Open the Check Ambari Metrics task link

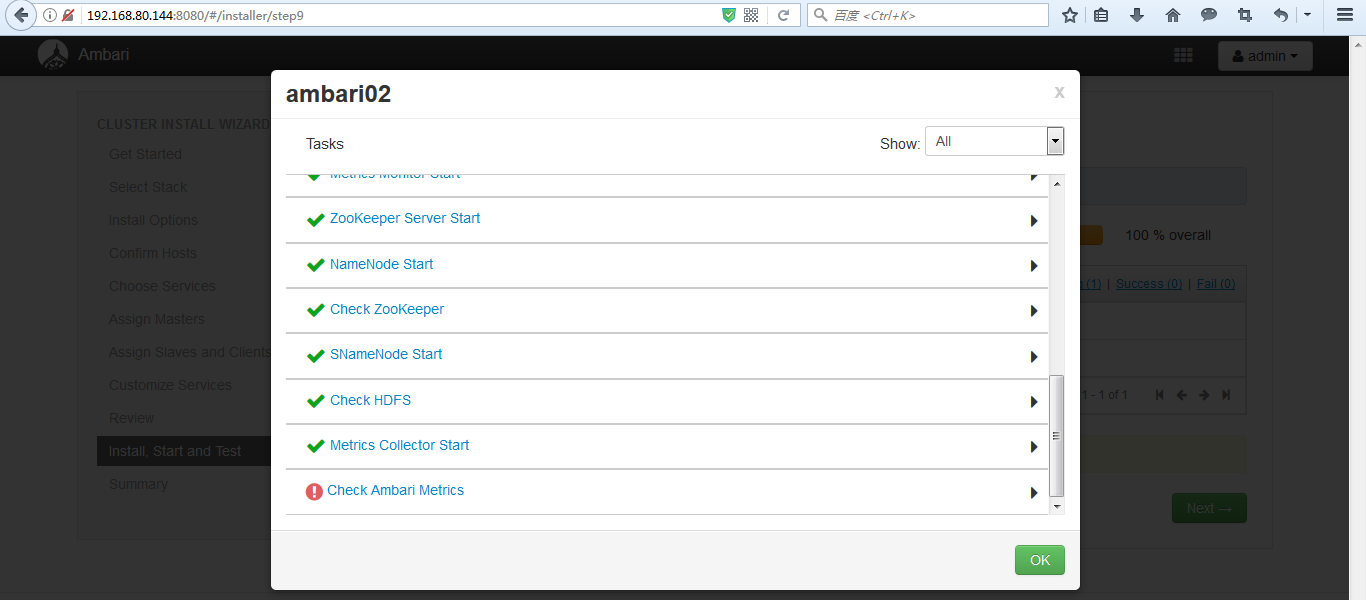395,490
